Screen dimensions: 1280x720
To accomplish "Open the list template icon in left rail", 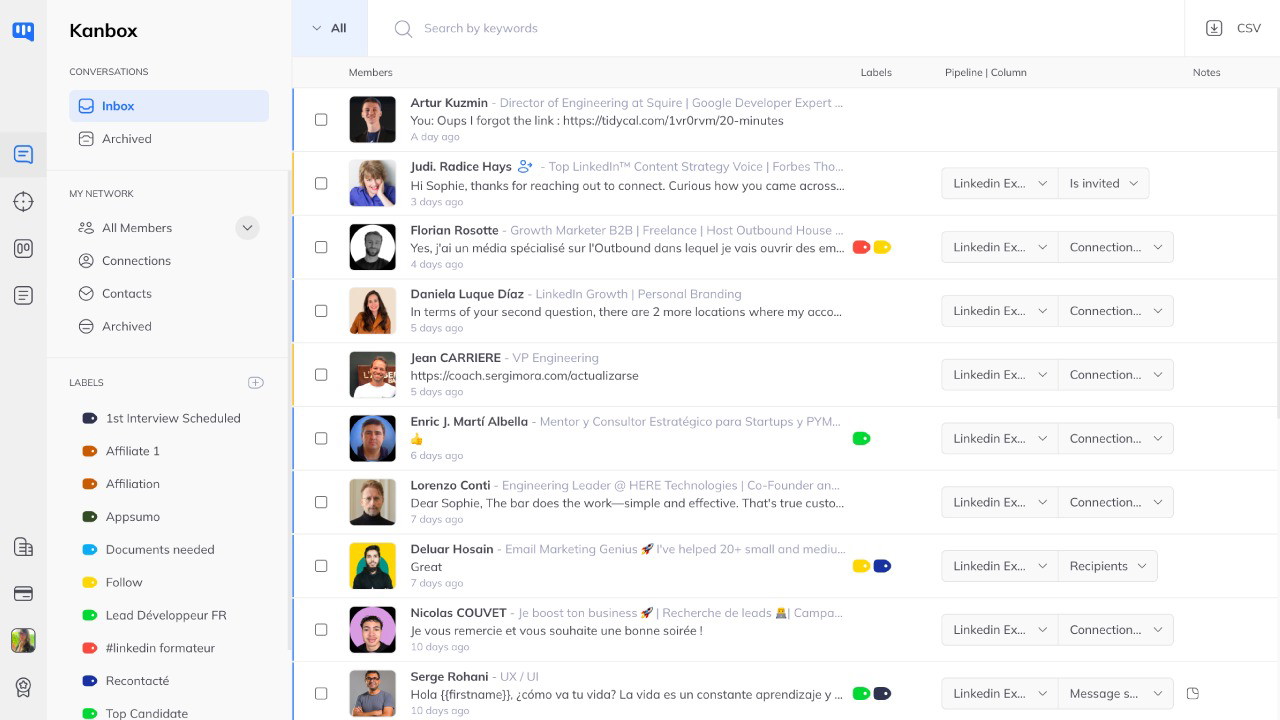I will pos(23,296).
